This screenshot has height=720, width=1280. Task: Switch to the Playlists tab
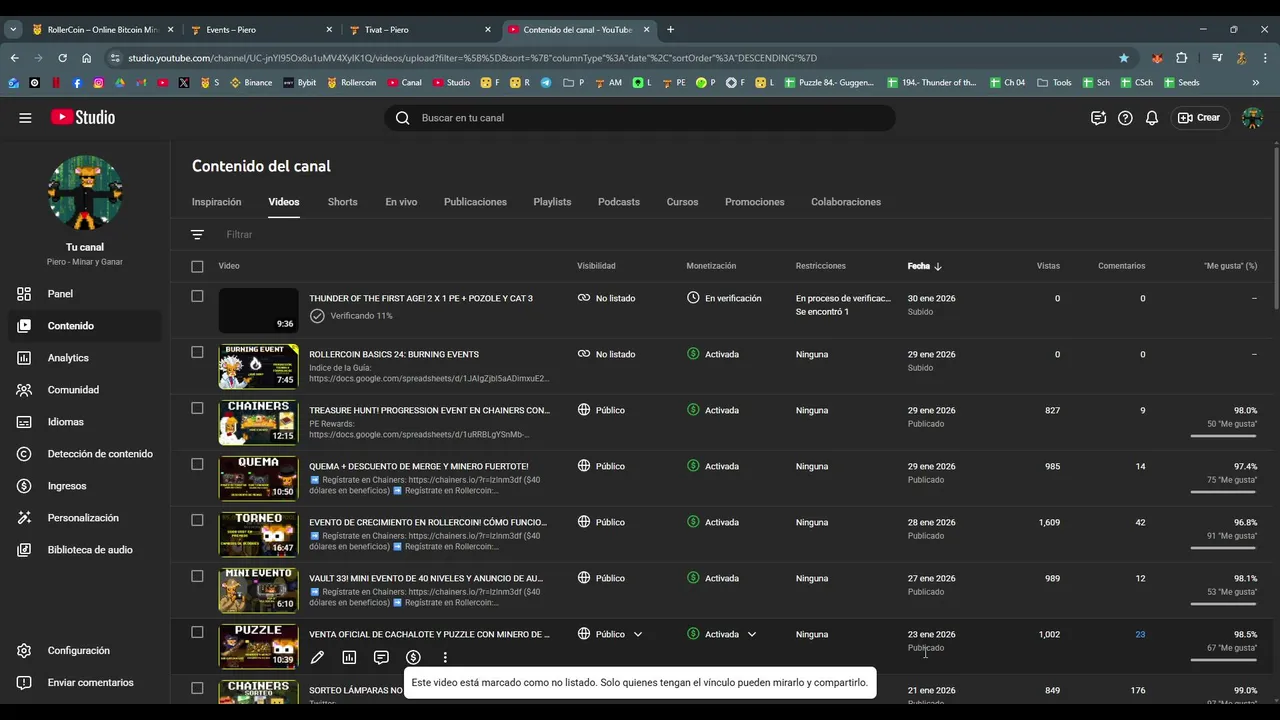(x=552, y=202)
